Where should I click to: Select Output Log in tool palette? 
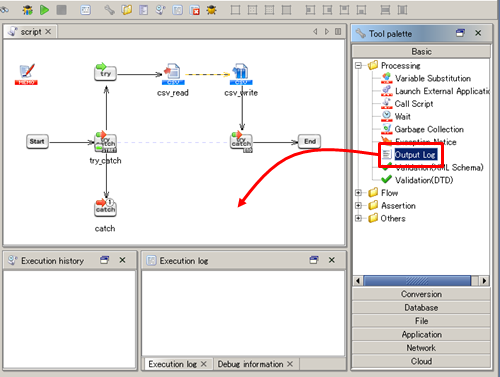tap(415, 155)
